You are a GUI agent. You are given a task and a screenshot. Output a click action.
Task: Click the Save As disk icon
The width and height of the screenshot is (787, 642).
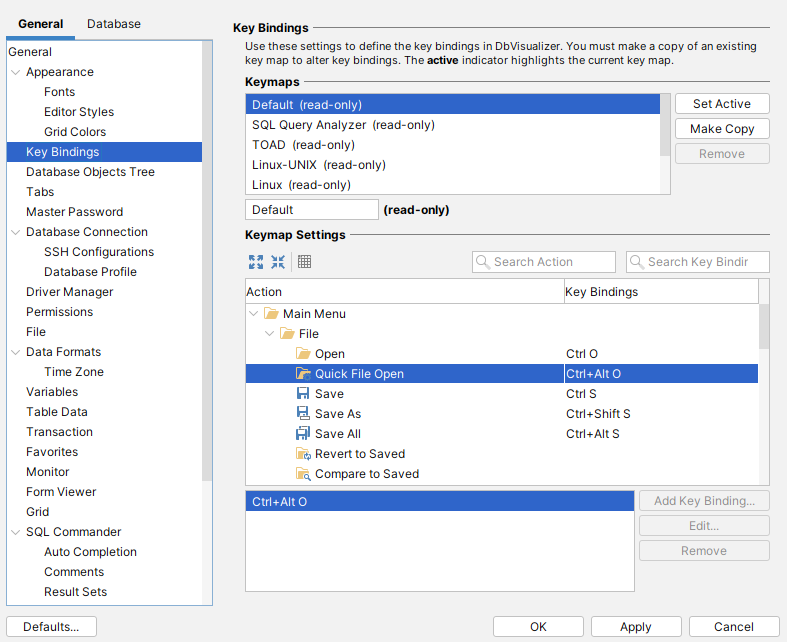coord(303,414)
